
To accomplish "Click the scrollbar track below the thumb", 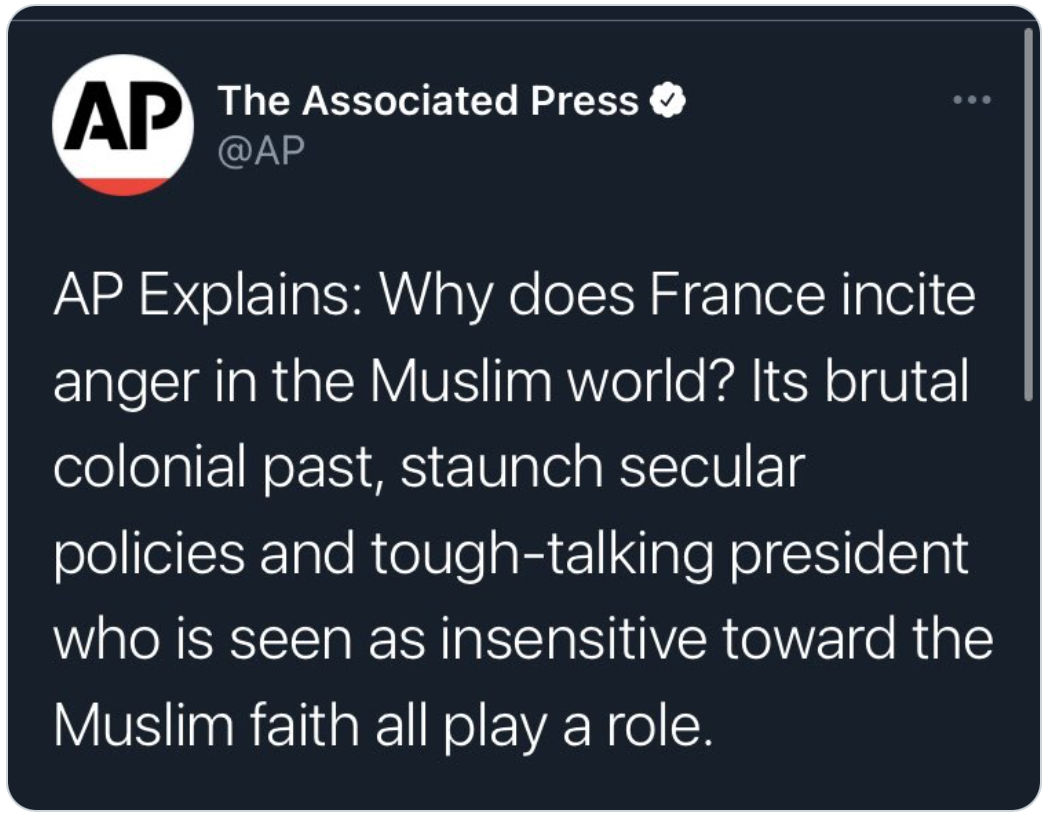I will (x=1028, y=600).
